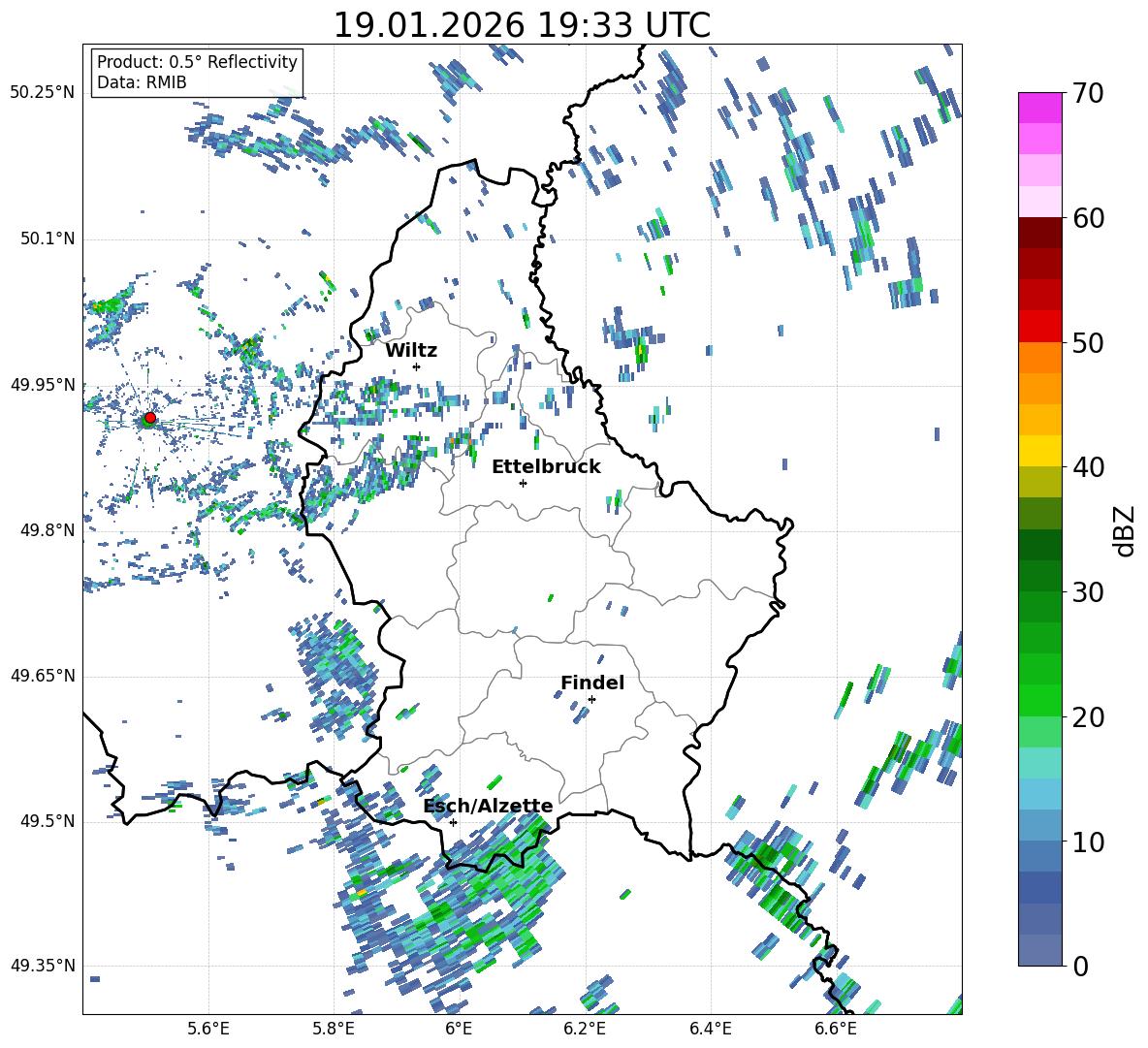This screenshot has width=1148, height=1048.
Task: Click the 'Product: 0.5° Reflectivity' text
Action: tap(197, 61)
